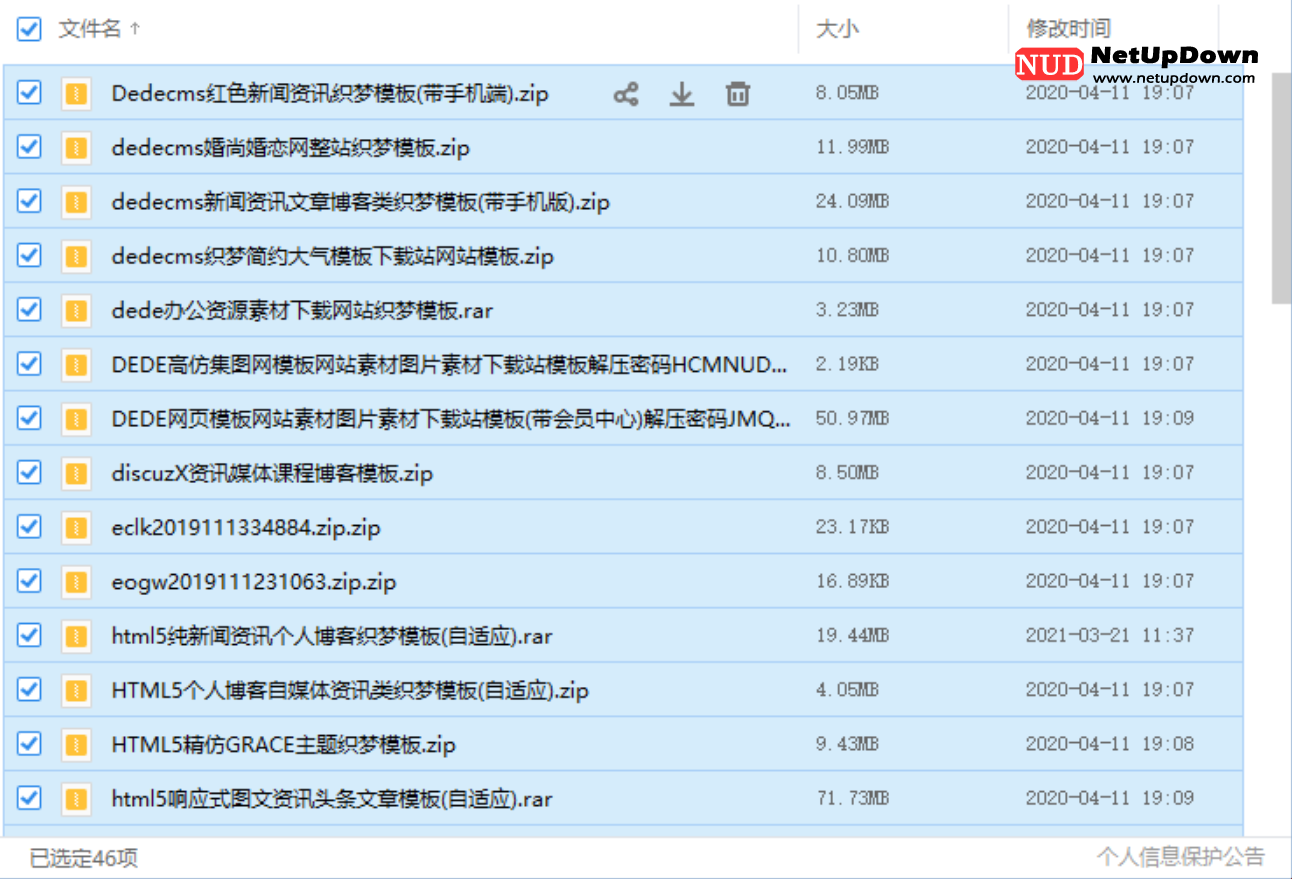Uncheck DEDE高仿集图网模板 file checkbox

tap(29, 364)
